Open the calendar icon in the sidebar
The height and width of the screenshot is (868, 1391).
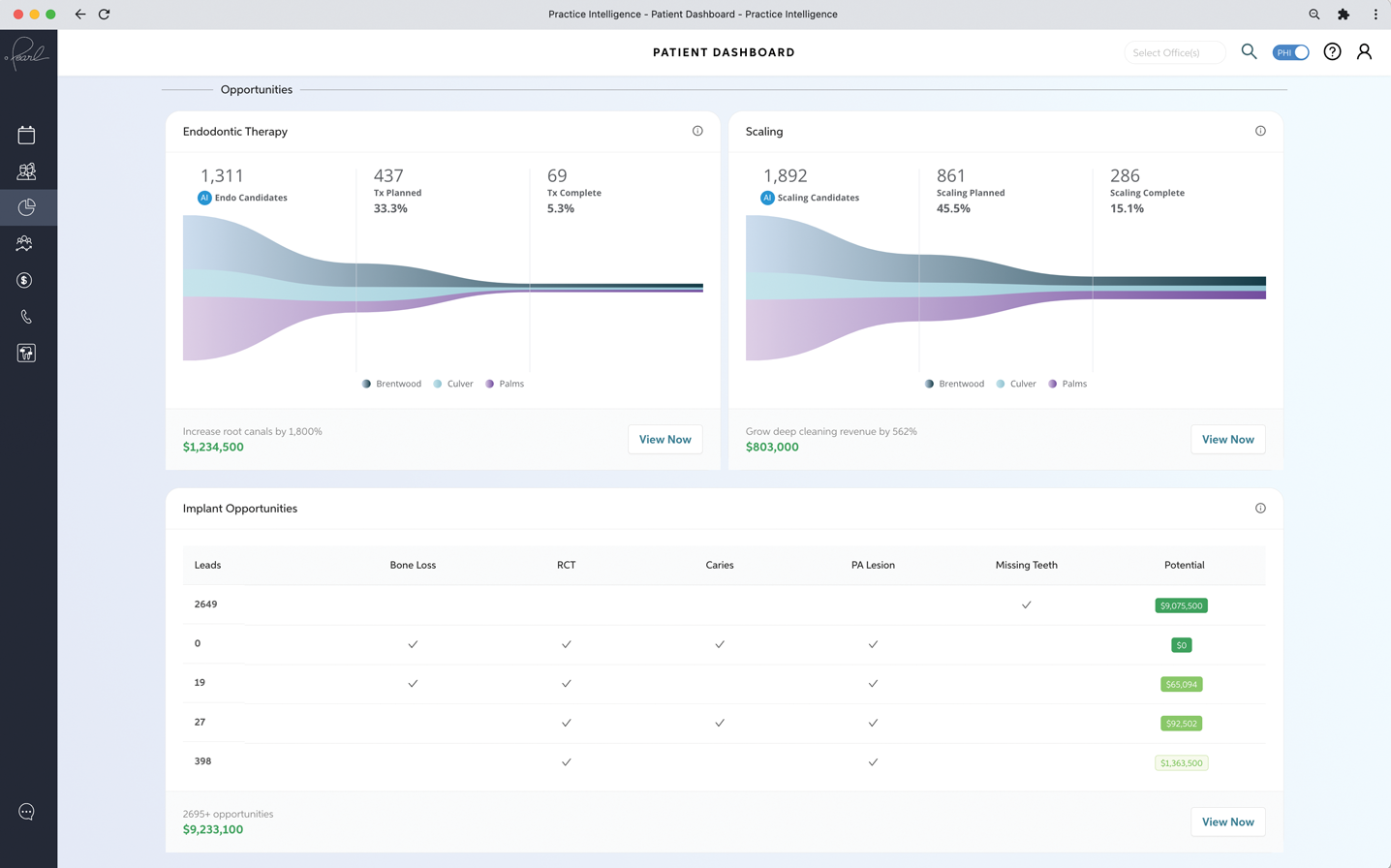click(26, 135)
